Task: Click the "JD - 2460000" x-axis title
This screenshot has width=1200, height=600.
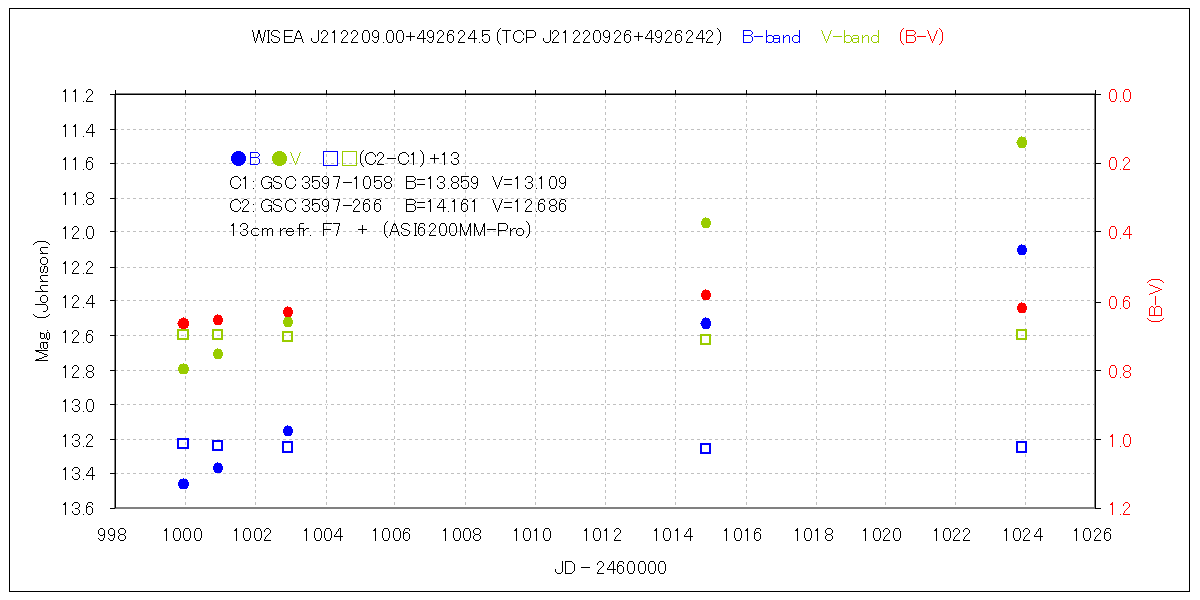Action: 610,568
